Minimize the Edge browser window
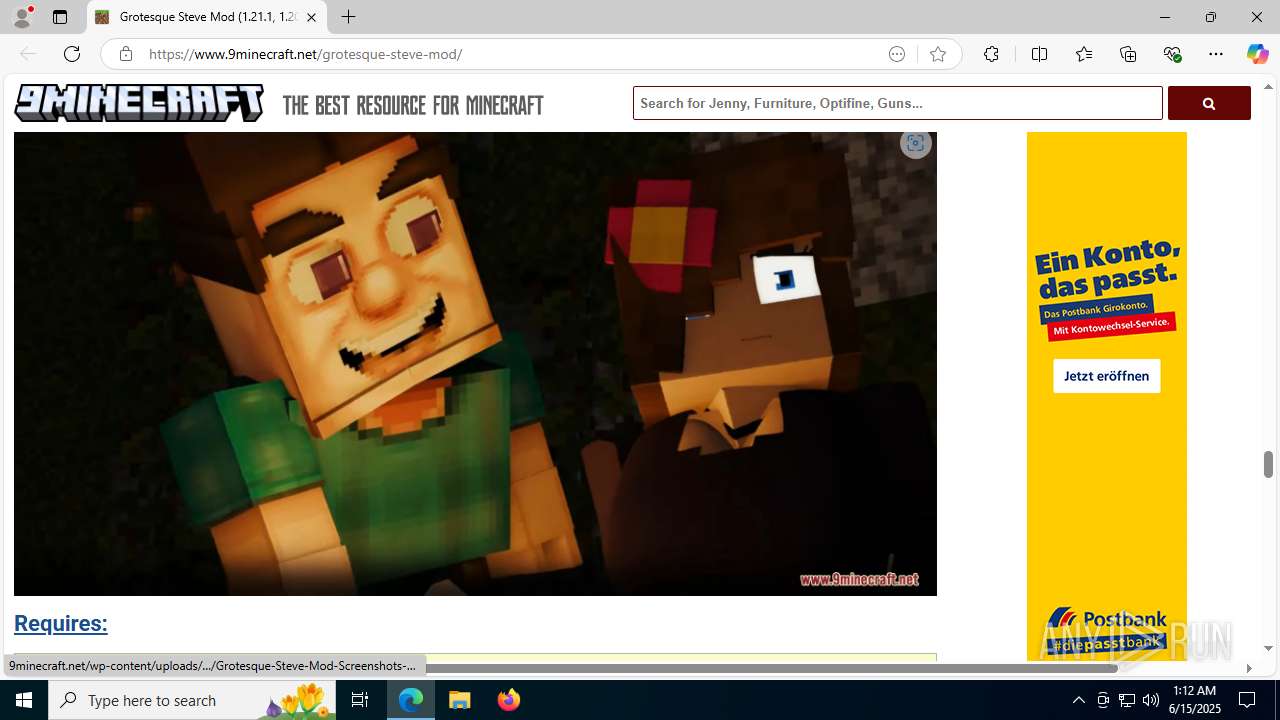 click(1165, 17)
